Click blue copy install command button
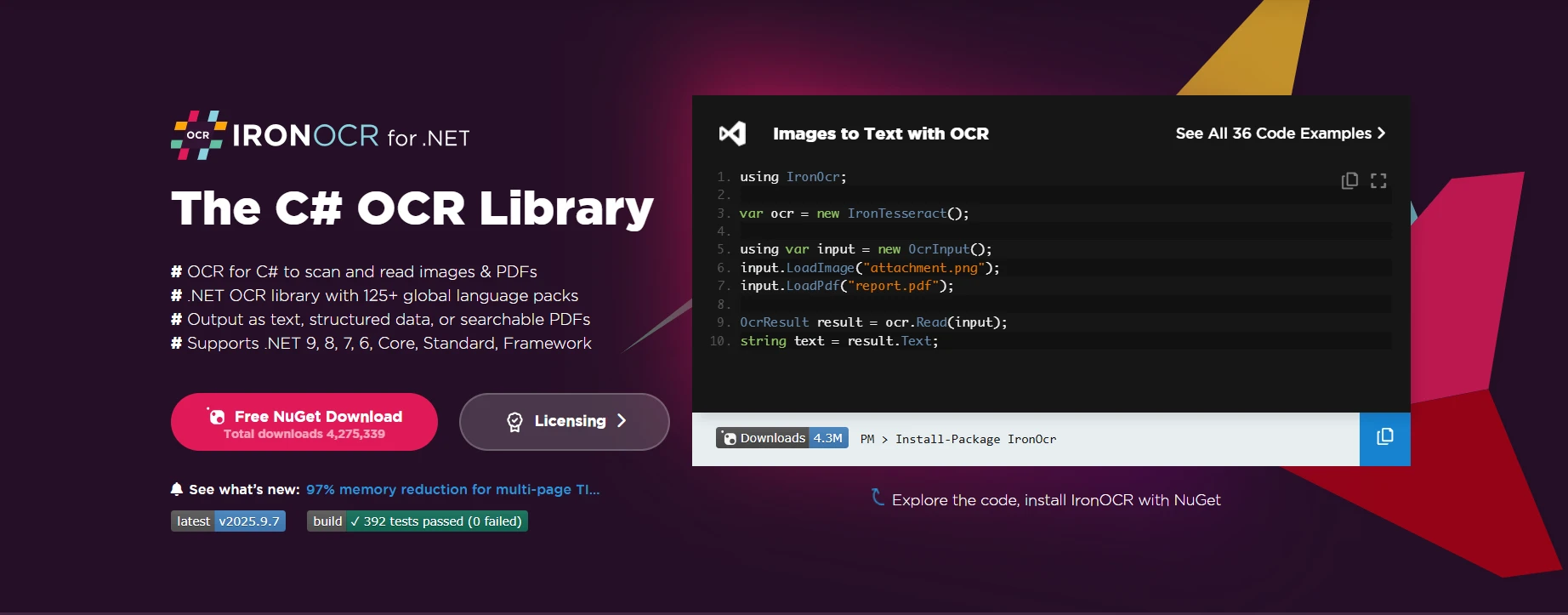The width and height of the screenshot is (1568, 615). (x=1384, y=438)
